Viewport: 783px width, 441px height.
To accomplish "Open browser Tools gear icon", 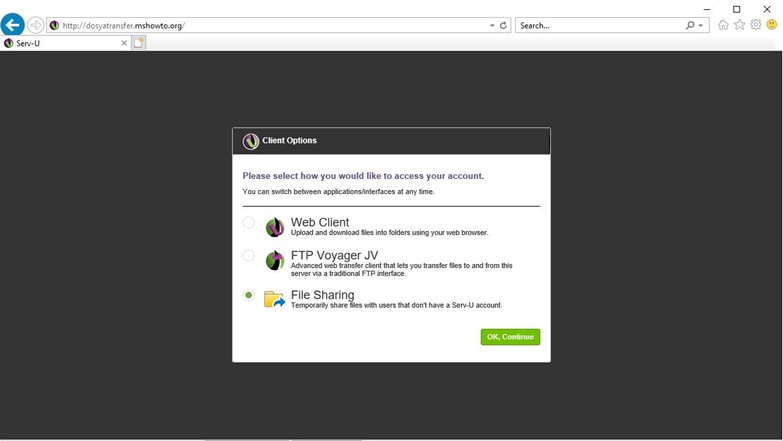I will tap(756, 25).
